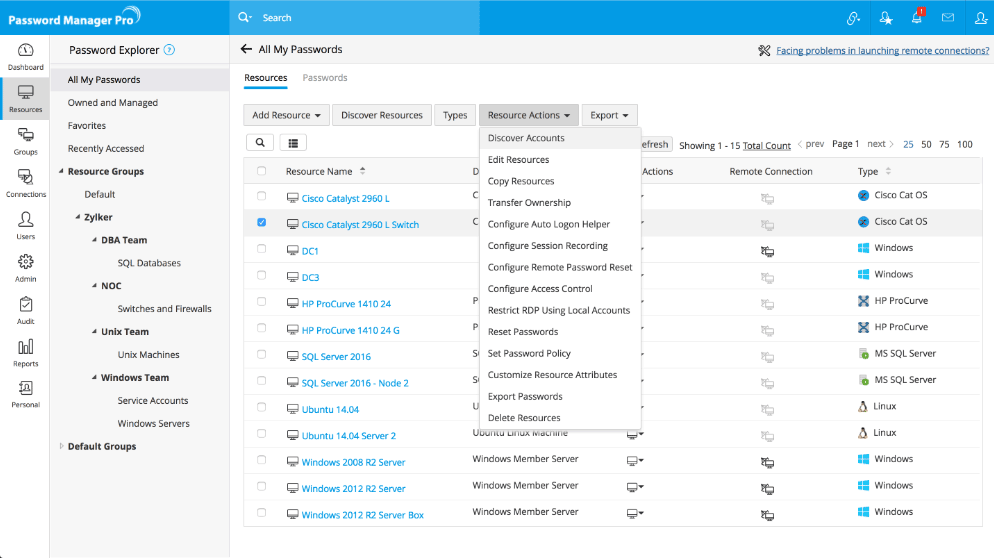Open the Add Resource dropdown
994x558 pixels.
tap(286, 115)
